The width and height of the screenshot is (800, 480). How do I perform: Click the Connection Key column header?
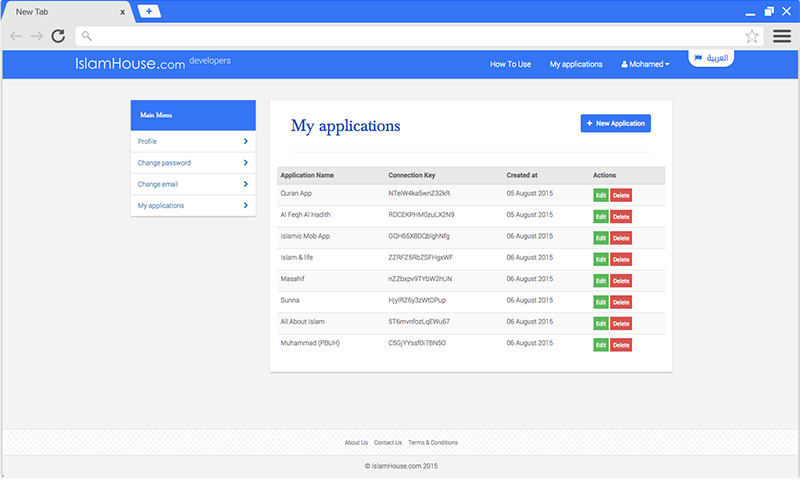click(411, 175)
